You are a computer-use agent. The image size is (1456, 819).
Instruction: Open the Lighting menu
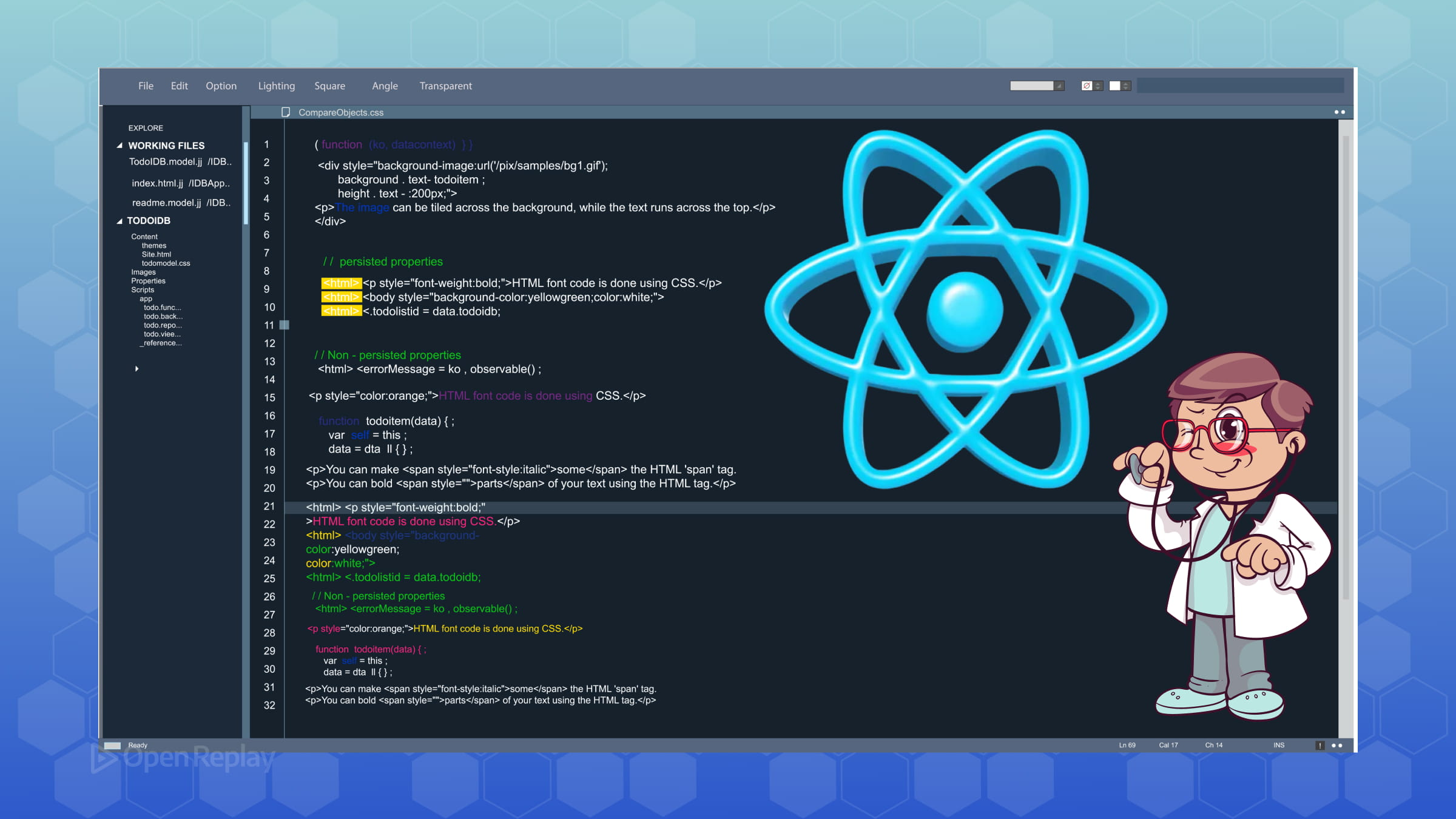(276, 86)
